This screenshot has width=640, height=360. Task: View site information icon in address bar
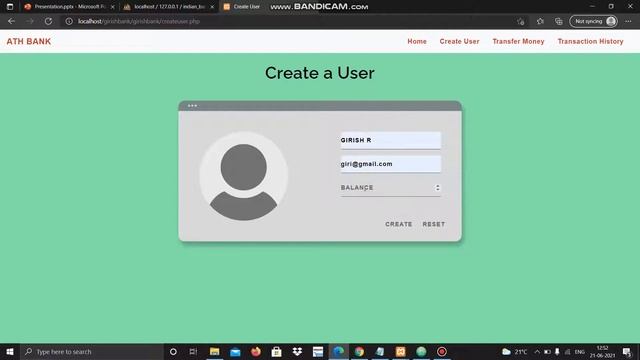click(69, 21)
